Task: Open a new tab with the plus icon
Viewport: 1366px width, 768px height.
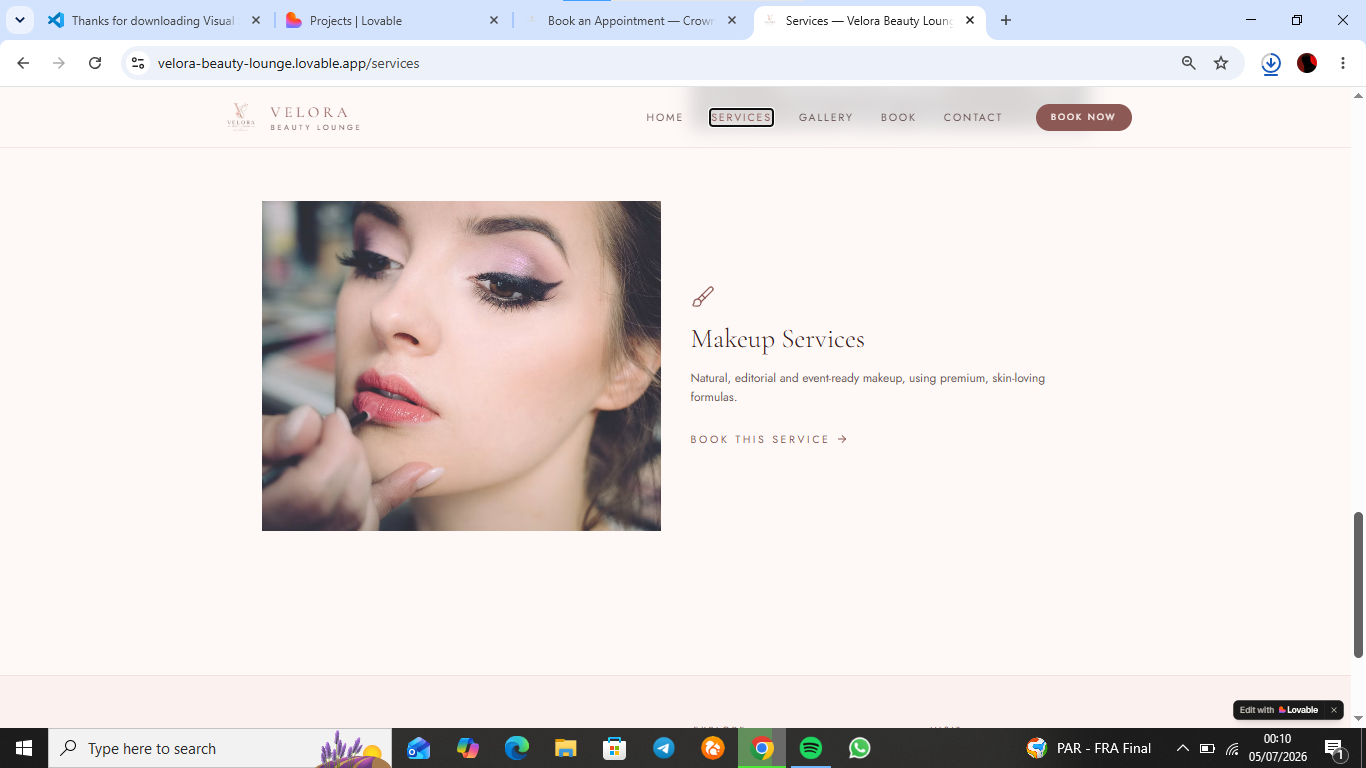Action: point(1006,20)
